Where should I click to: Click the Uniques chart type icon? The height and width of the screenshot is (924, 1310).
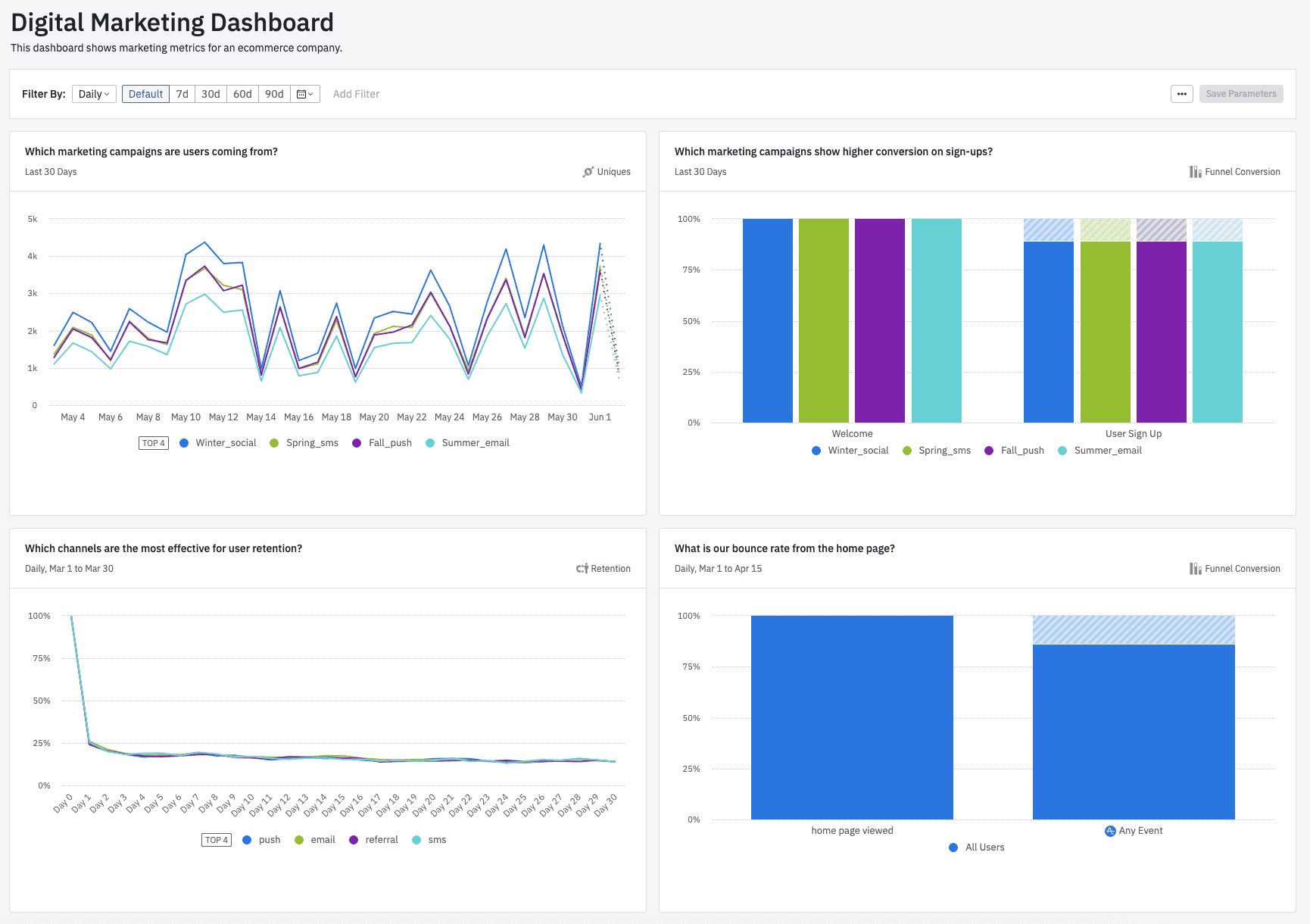coord(588,172)
